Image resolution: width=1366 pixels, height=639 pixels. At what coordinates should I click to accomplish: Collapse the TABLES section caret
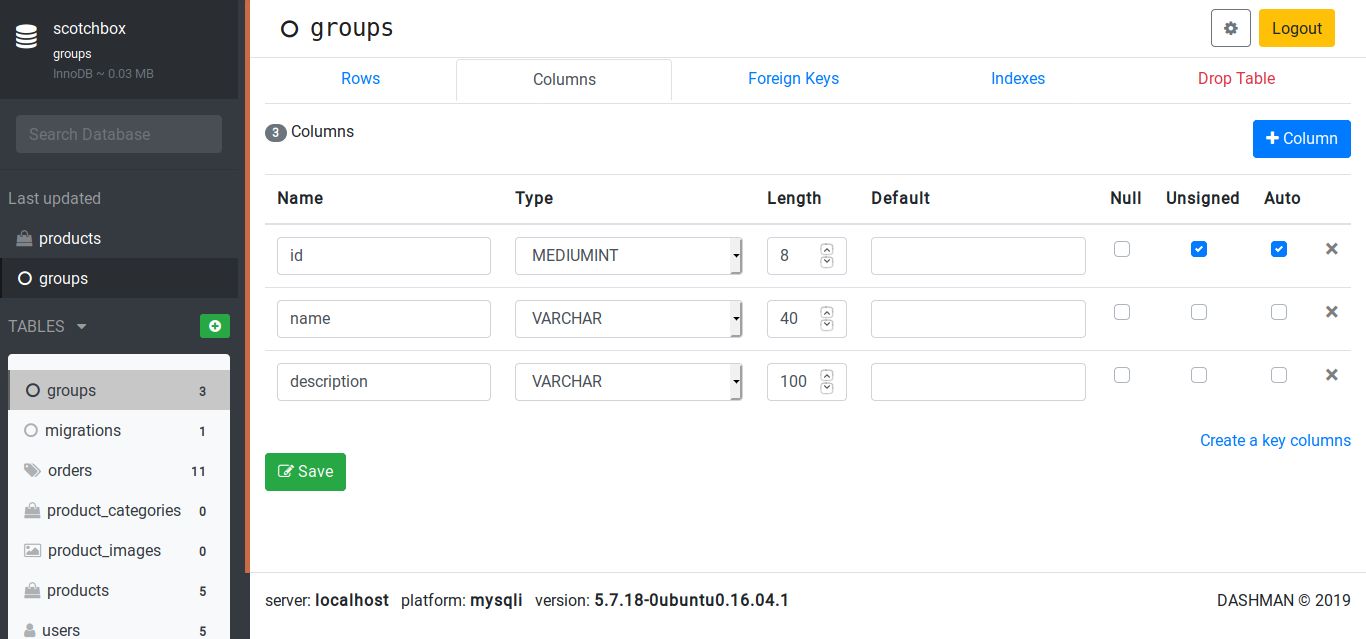(x=81, y=327)
